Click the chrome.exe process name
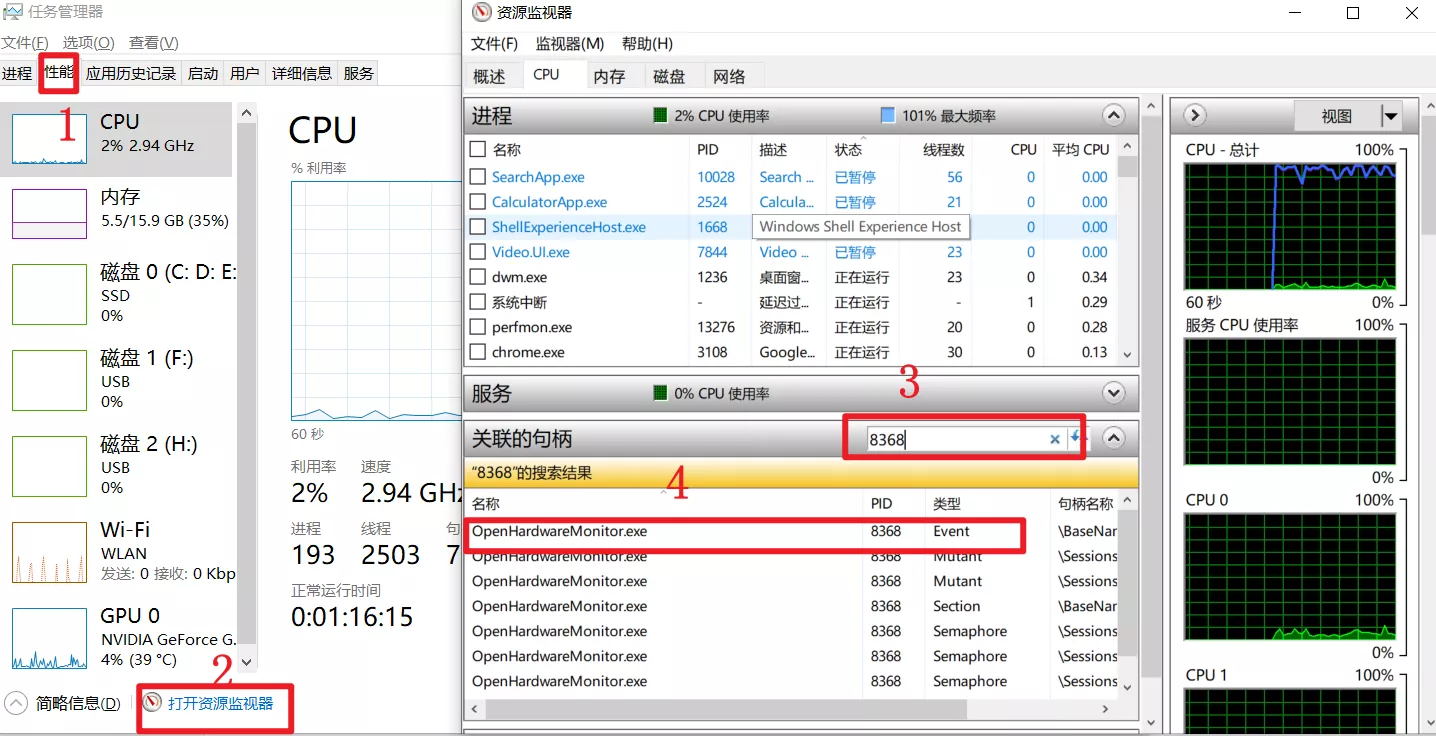This screenshot has width=1436, height=736. pos(528,352)
